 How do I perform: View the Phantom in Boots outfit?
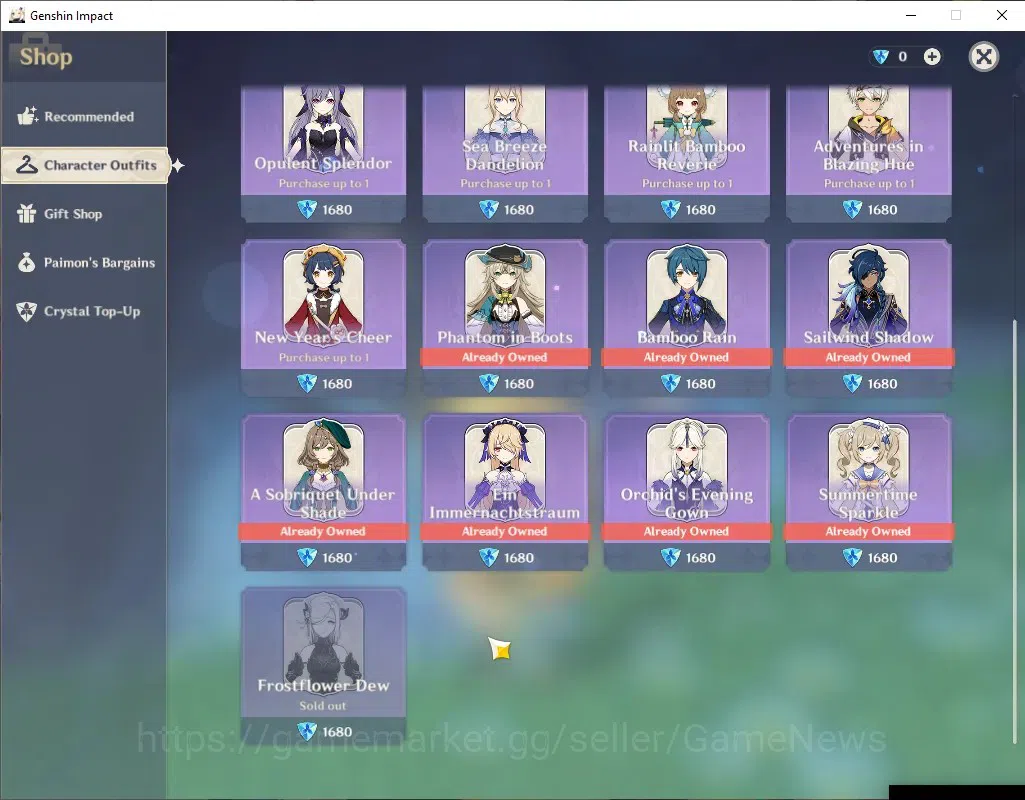tap(505, 318)
